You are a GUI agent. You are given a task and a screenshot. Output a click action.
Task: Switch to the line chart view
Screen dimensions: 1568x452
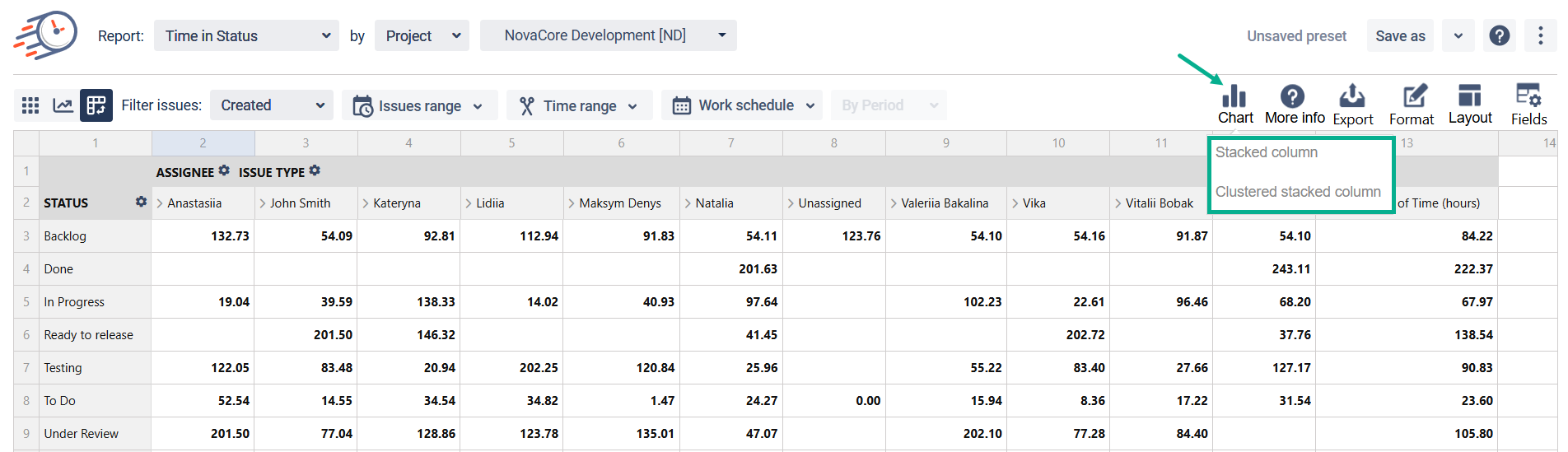[63, 105]
